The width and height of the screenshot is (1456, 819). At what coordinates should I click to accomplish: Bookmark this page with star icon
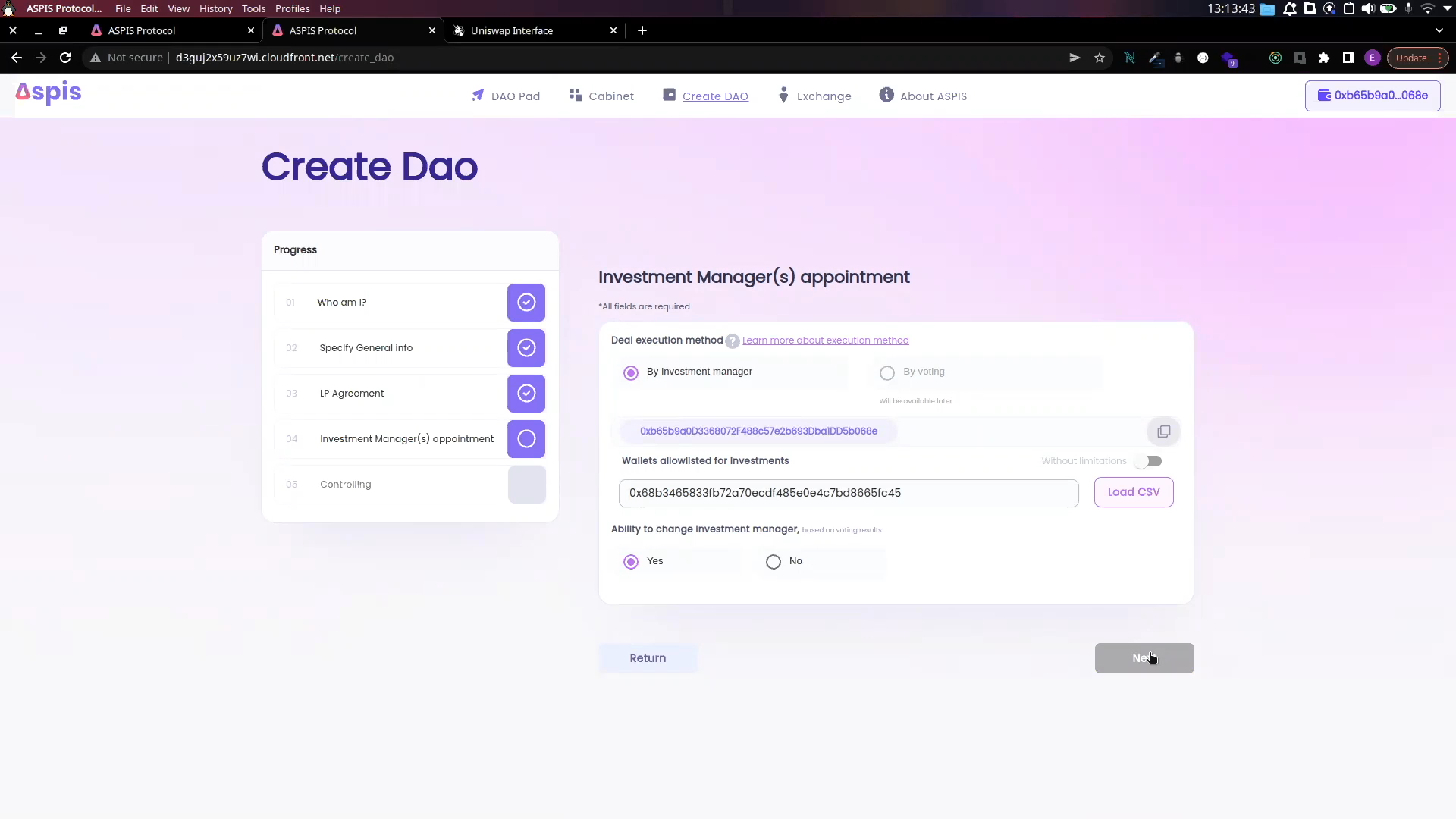pos(1099,58)
